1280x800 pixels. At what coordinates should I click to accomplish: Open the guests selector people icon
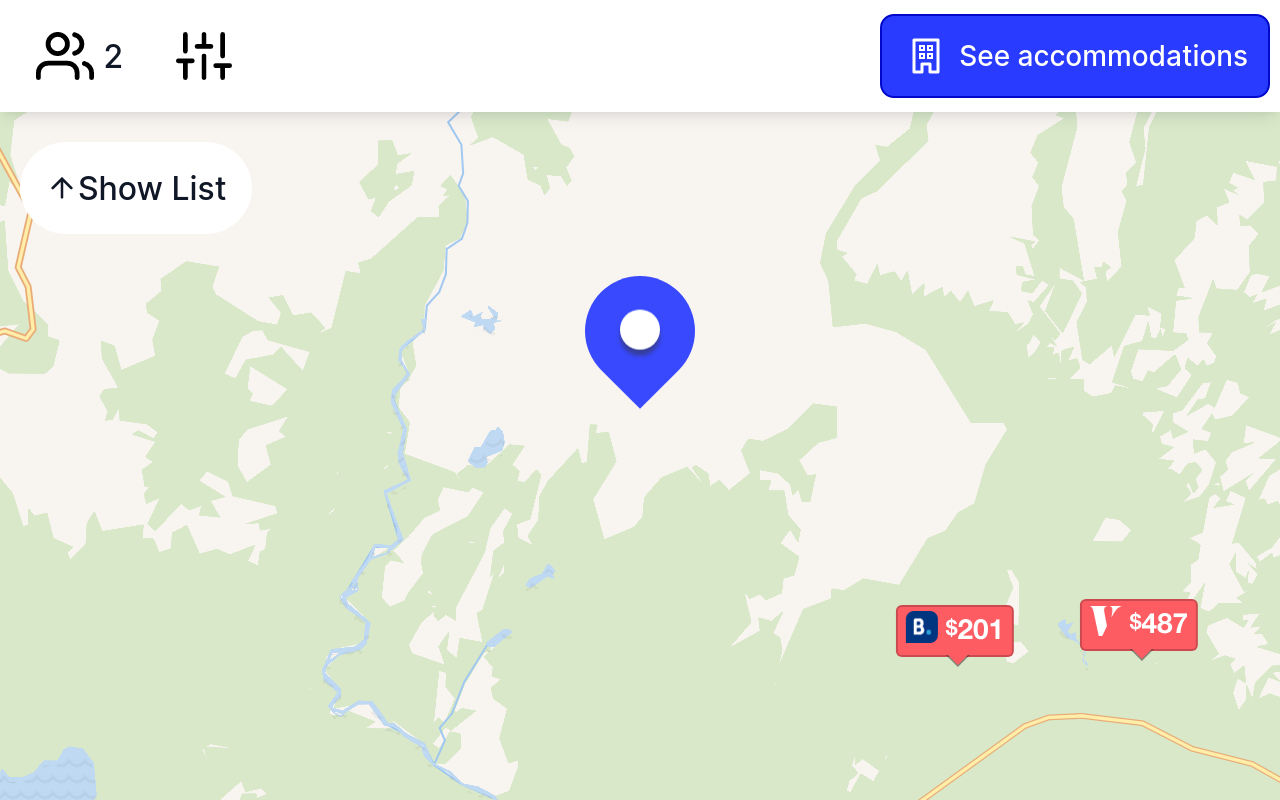(64, 56)
